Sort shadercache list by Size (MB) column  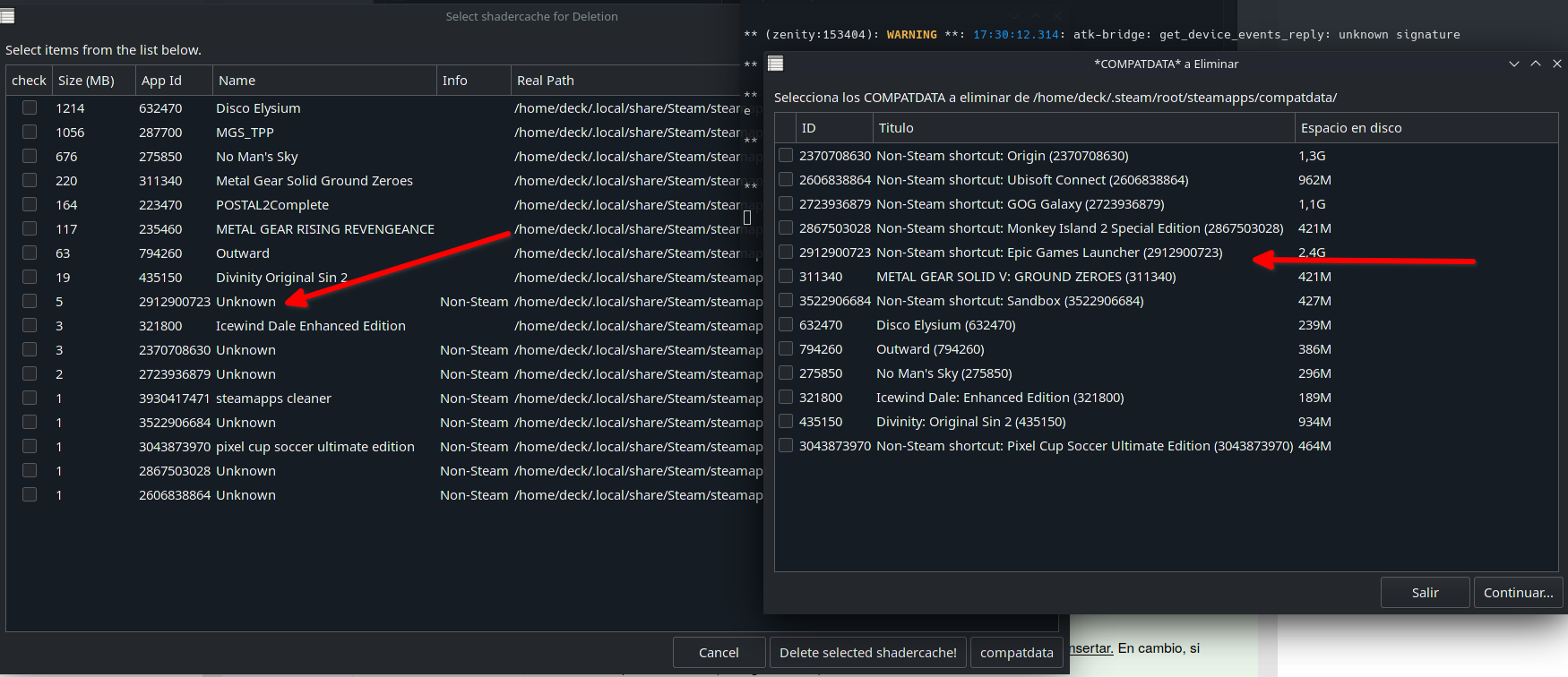[x=93, y=81]
